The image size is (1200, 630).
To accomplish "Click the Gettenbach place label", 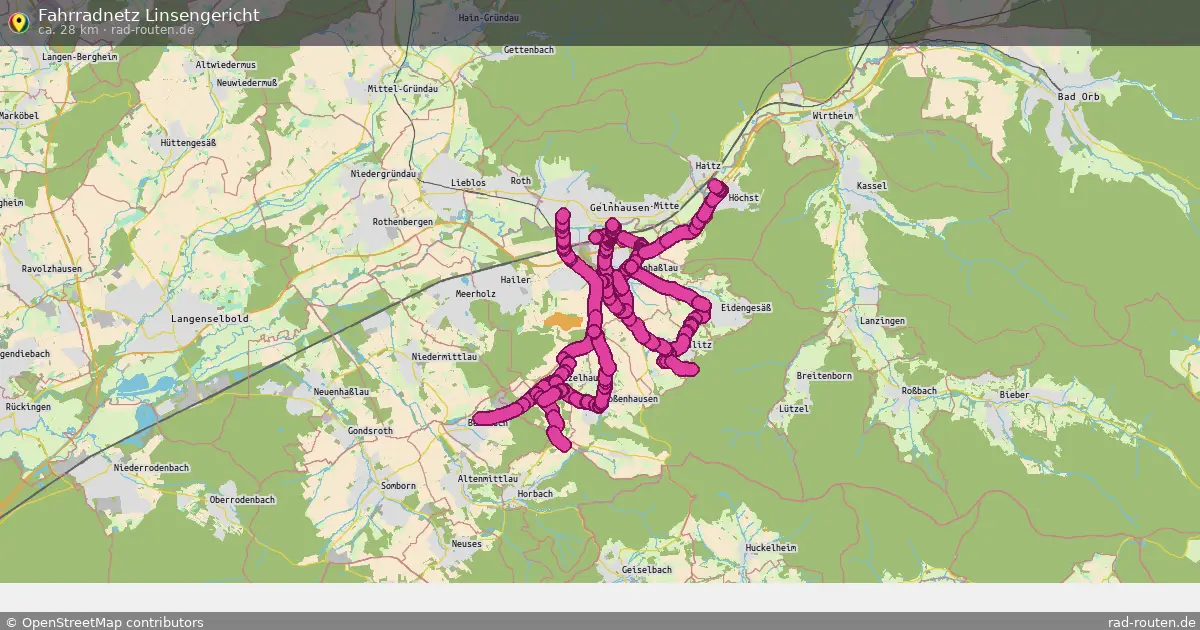I will (x=529, y=49).
